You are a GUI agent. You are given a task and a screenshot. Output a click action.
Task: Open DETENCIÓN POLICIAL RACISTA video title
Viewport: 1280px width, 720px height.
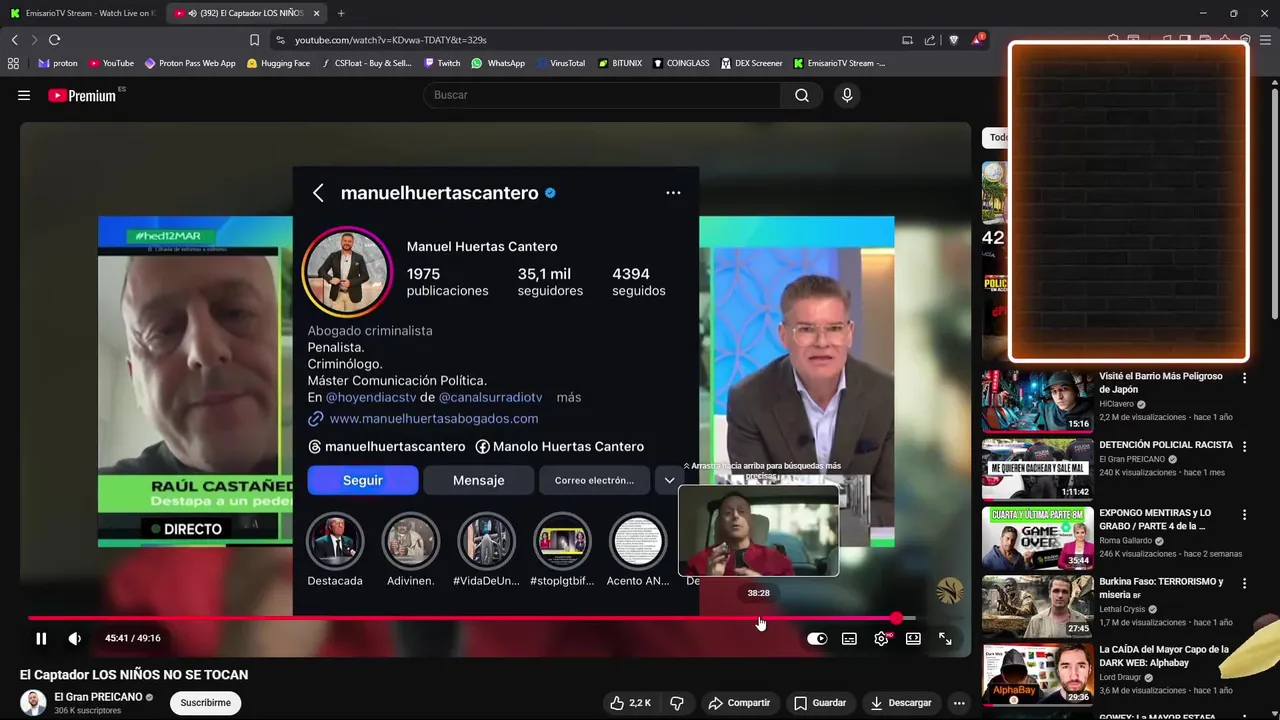(x=1166, y=445)
